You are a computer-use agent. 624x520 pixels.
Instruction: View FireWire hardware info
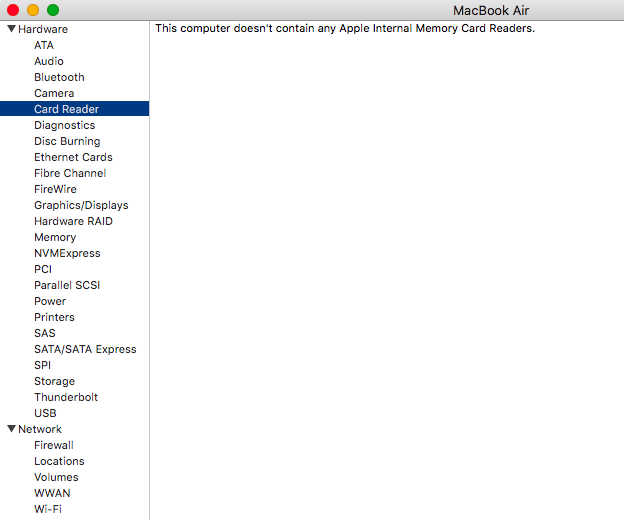55,189
